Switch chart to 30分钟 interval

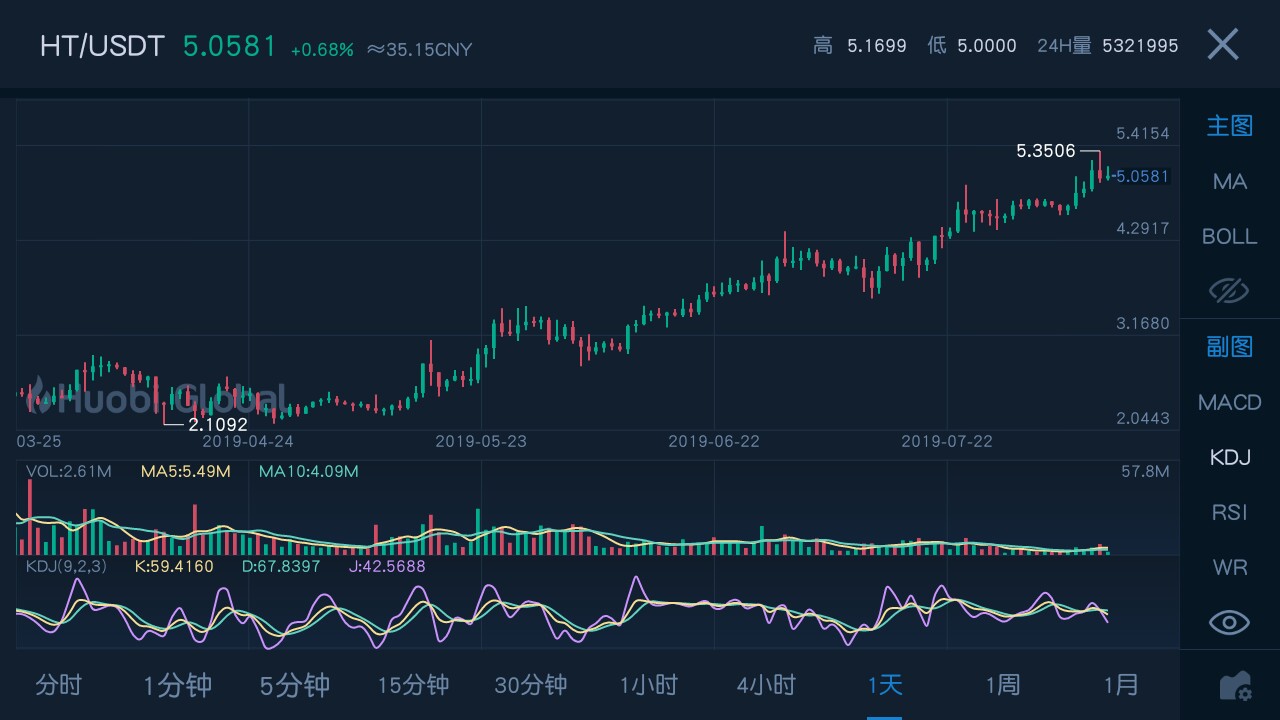[x=531, y=685]
